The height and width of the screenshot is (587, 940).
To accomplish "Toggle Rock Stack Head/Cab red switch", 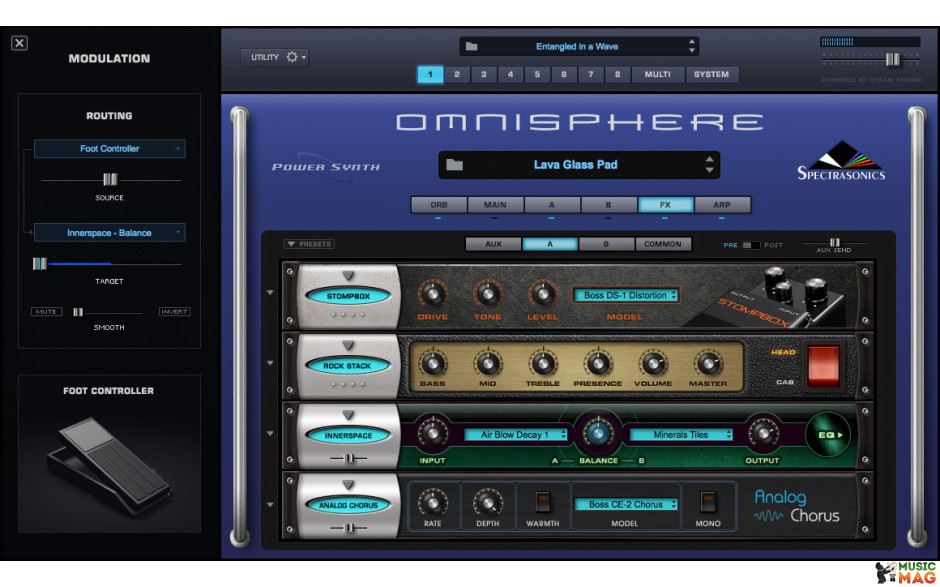I will 824,365.
